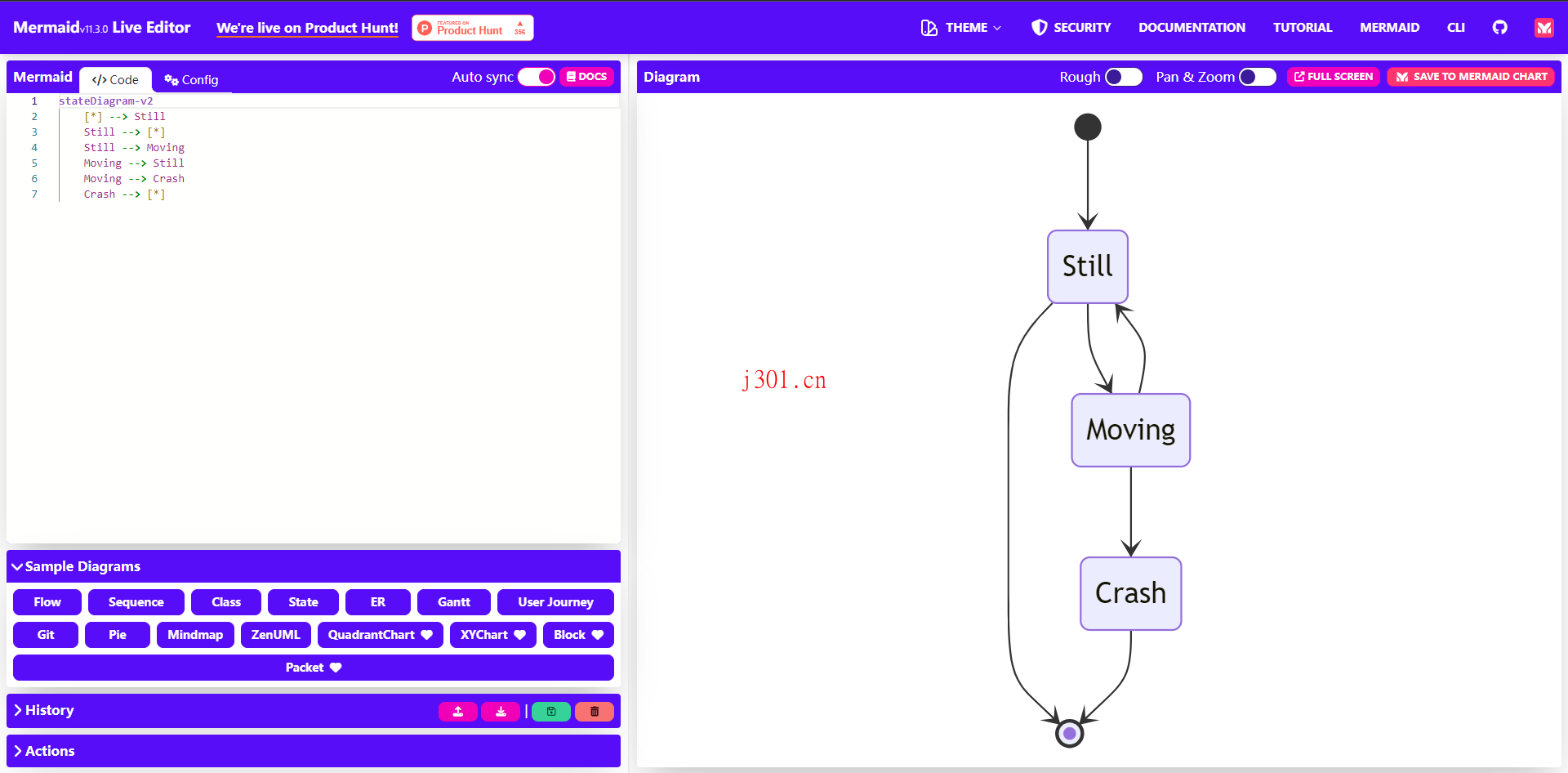Viewport: 1568px width, 773px height.
Task: Open Mermaid Chart icon at top right
Action: coord(1543,27)
